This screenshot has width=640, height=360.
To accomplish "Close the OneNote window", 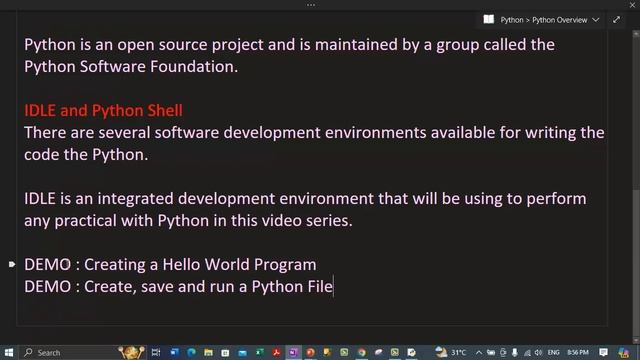I will pos(632,4).
